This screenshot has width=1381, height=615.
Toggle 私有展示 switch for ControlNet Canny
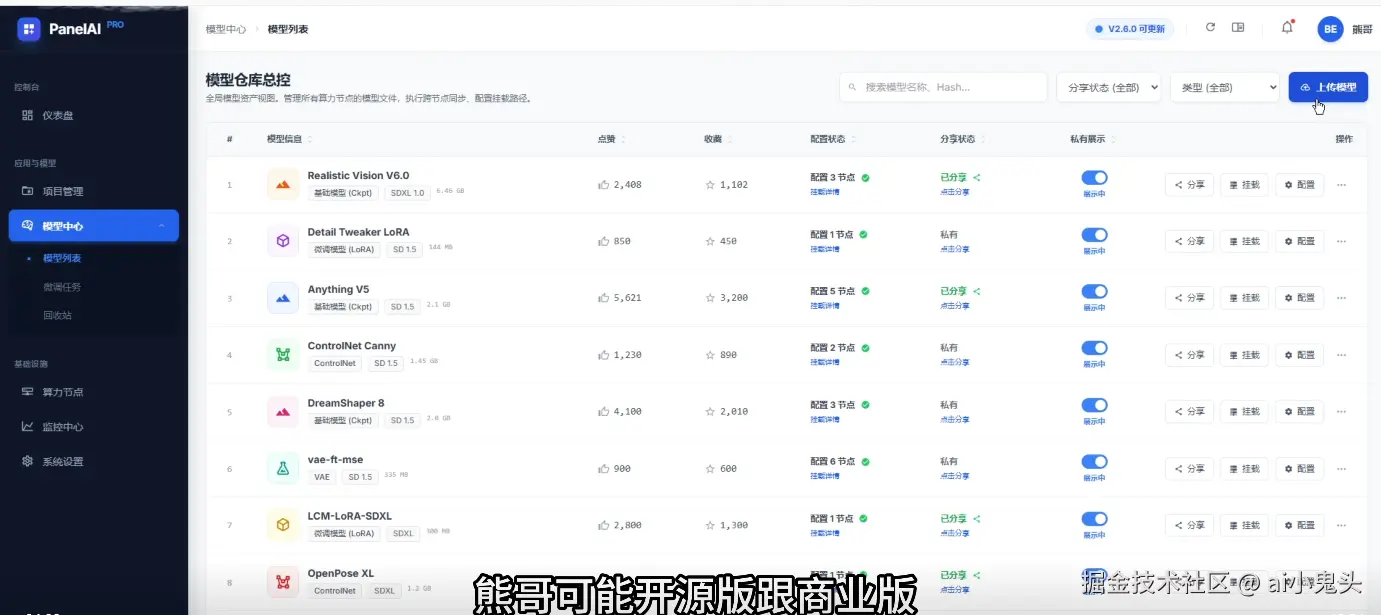click(x=1094, y=348)
